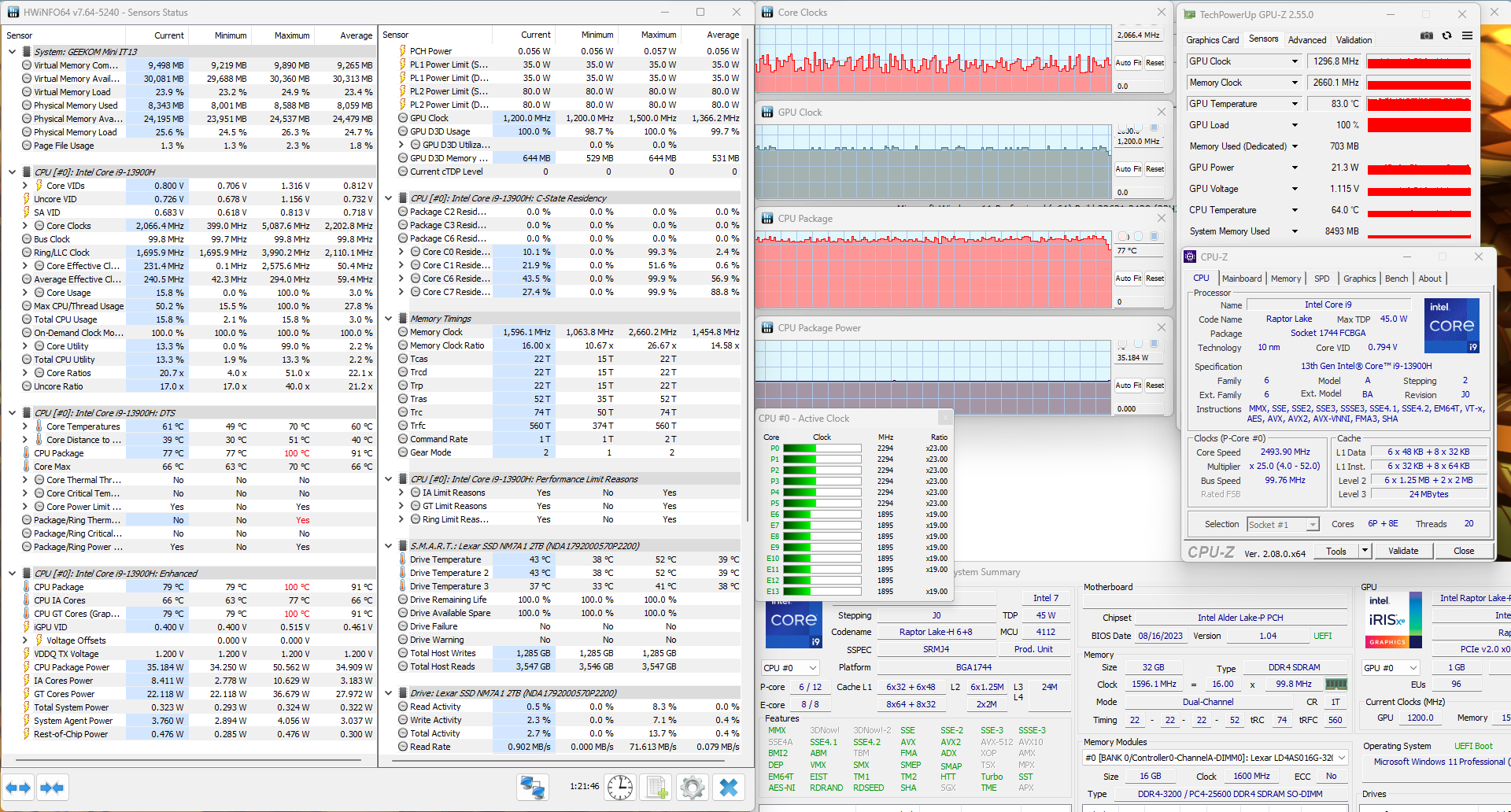Expand the Core Temperatures tree row
This screenshot has height=812, width=1511.
25,426
